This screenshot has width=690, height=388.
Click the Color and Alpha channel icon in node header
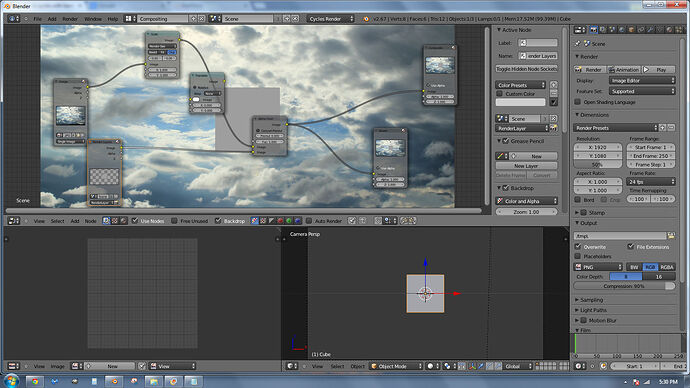click(254, 221)
